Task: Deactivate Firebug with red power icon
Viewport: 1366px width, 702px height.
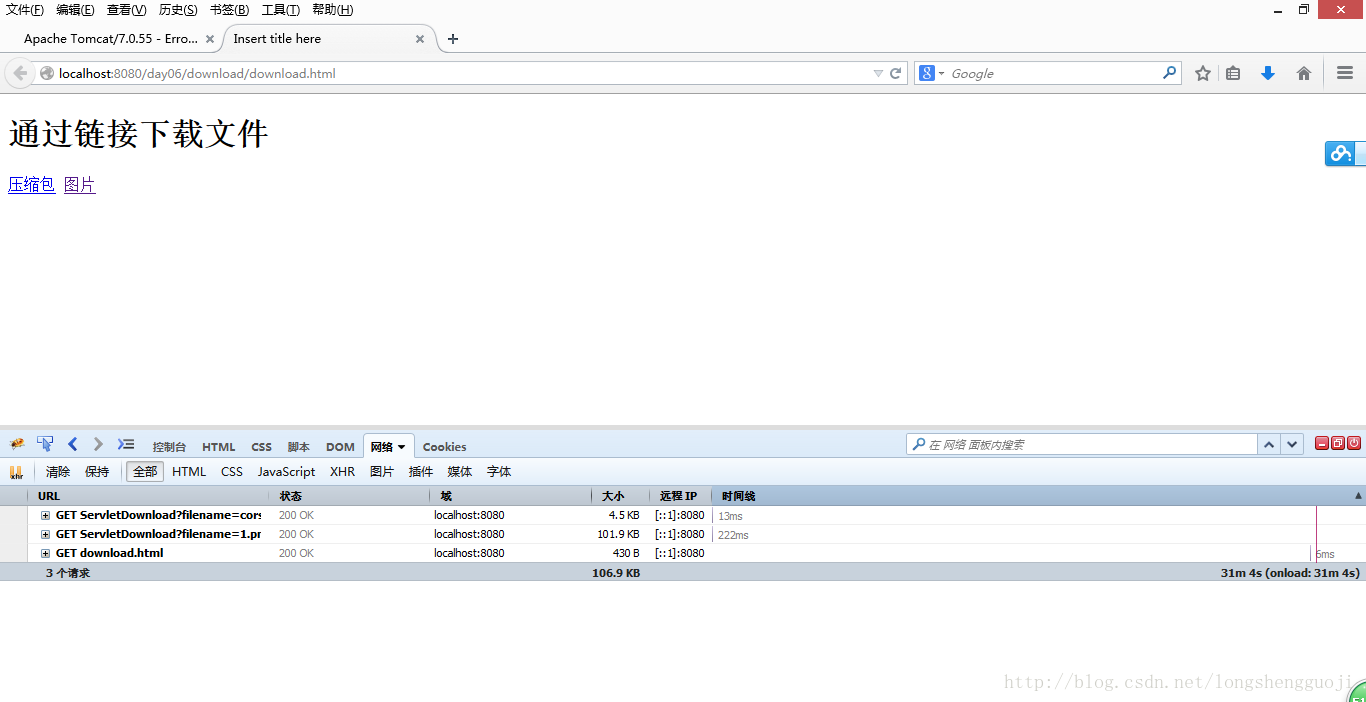Action: pyautogui.click(x=1354, y=443)
